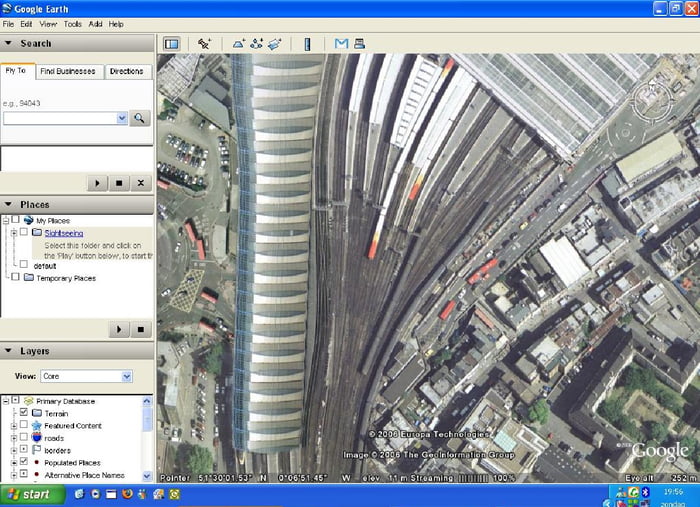
Task: Click the Sightseeing link in Places
Action: 64,232
